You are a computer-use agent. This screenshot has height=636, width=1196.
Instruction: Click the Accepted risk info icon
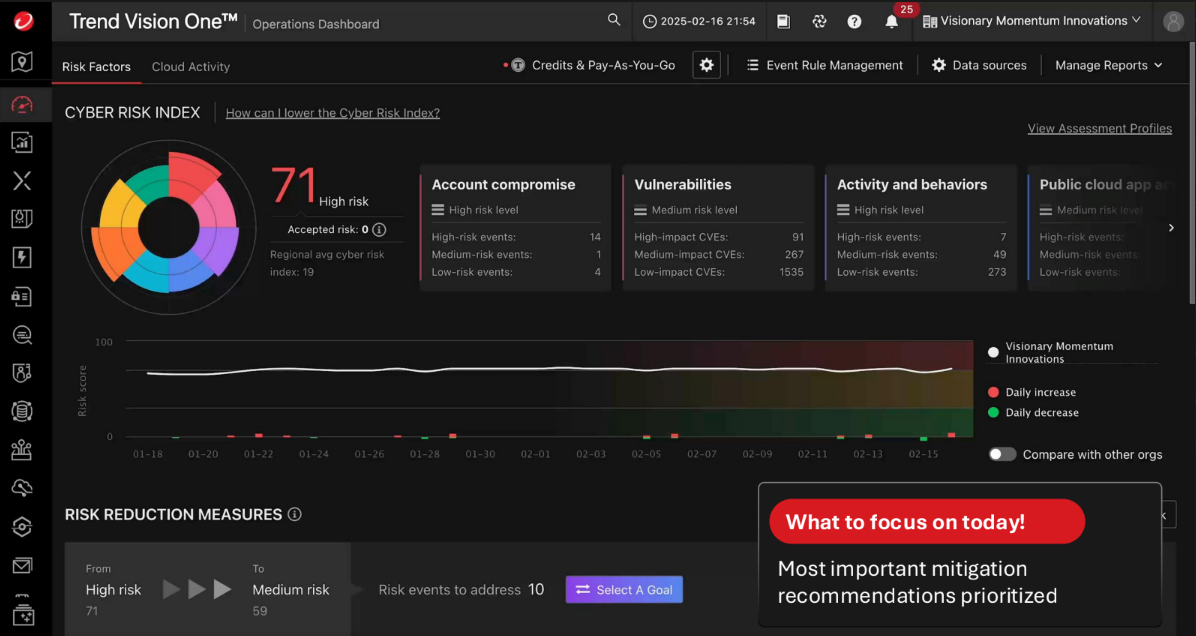pyautogui.click(x=379, y=230)
